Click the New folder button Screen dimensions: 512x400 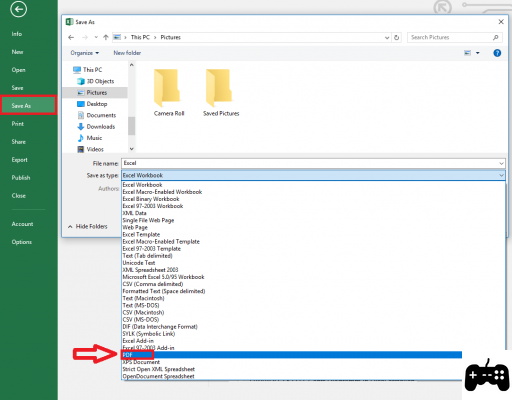127,53
